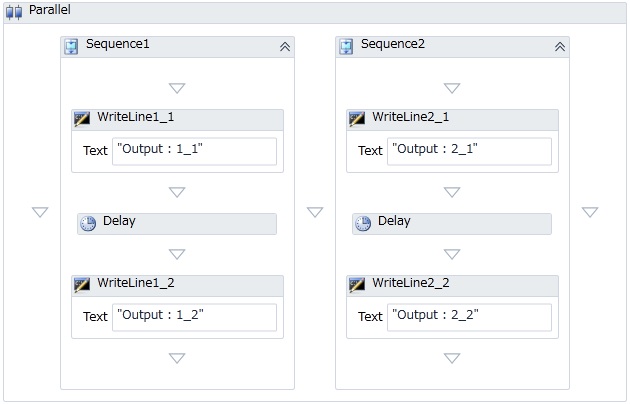Select the Parallel activity title
Viewport: 630px width, 404px height.
[x=50, y=10]
